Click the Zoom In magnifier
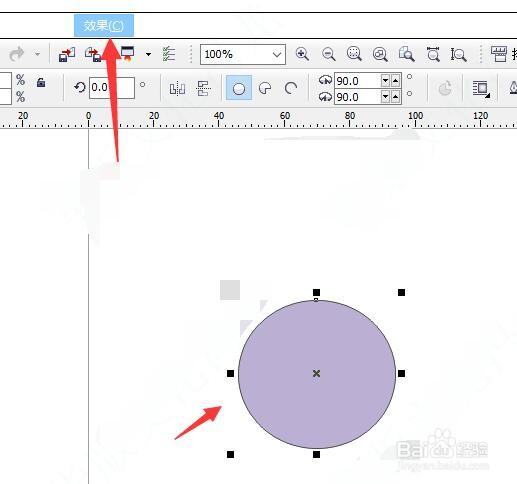 302,54
